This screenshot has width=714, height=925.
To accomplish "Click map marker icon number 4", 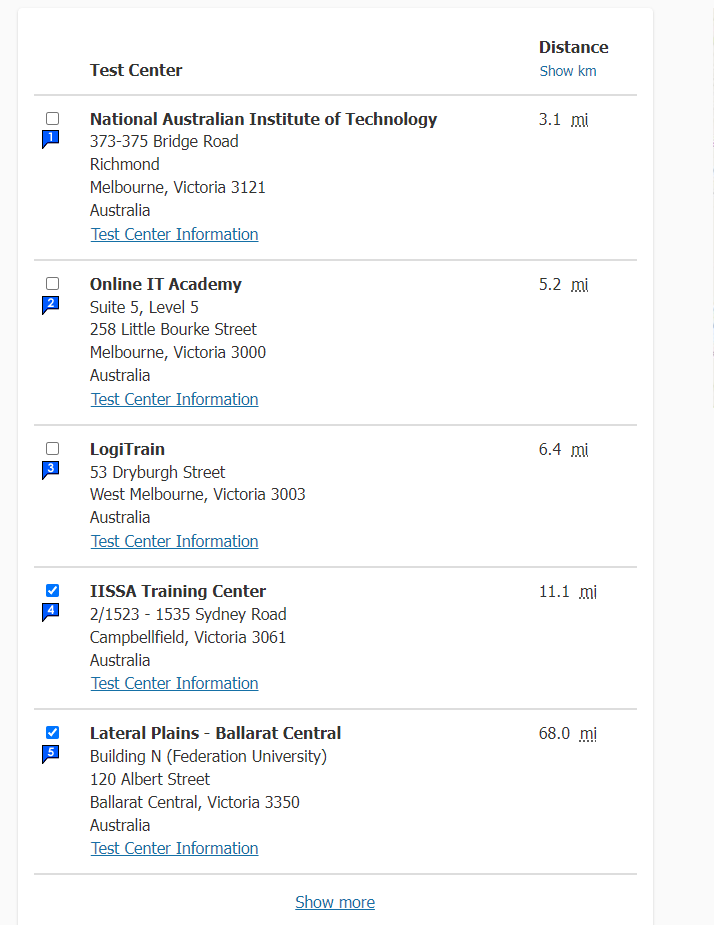I will tap(51, 612).
